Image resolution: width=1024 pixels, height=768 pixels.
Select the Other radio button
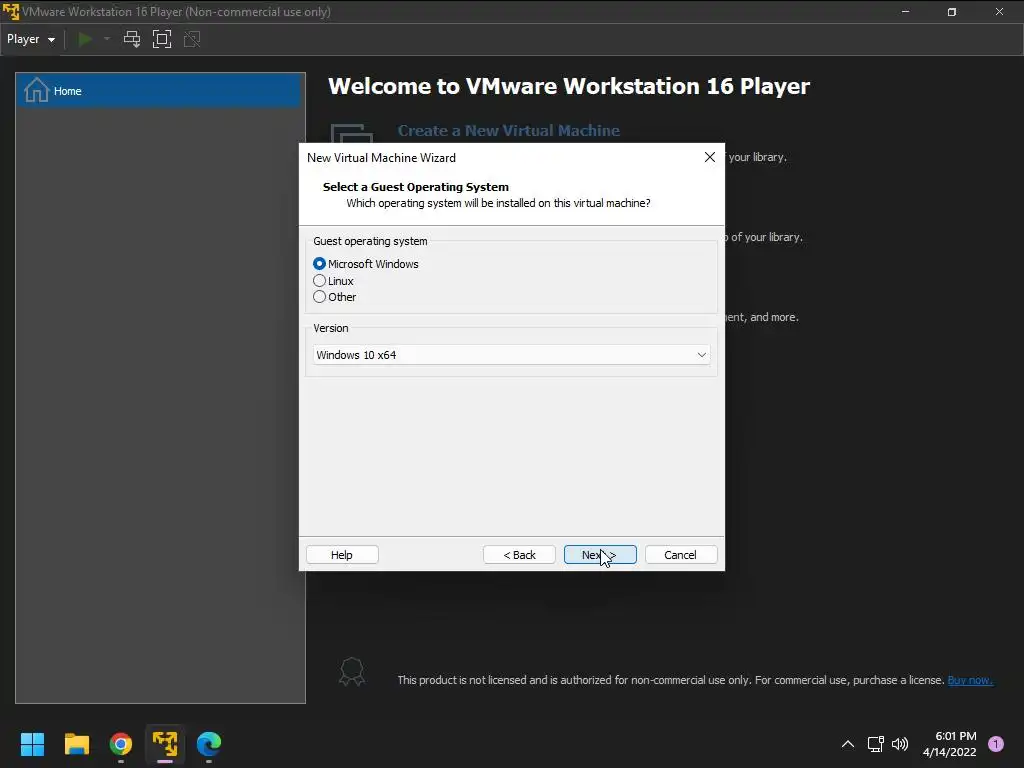[x=319, y=297]
